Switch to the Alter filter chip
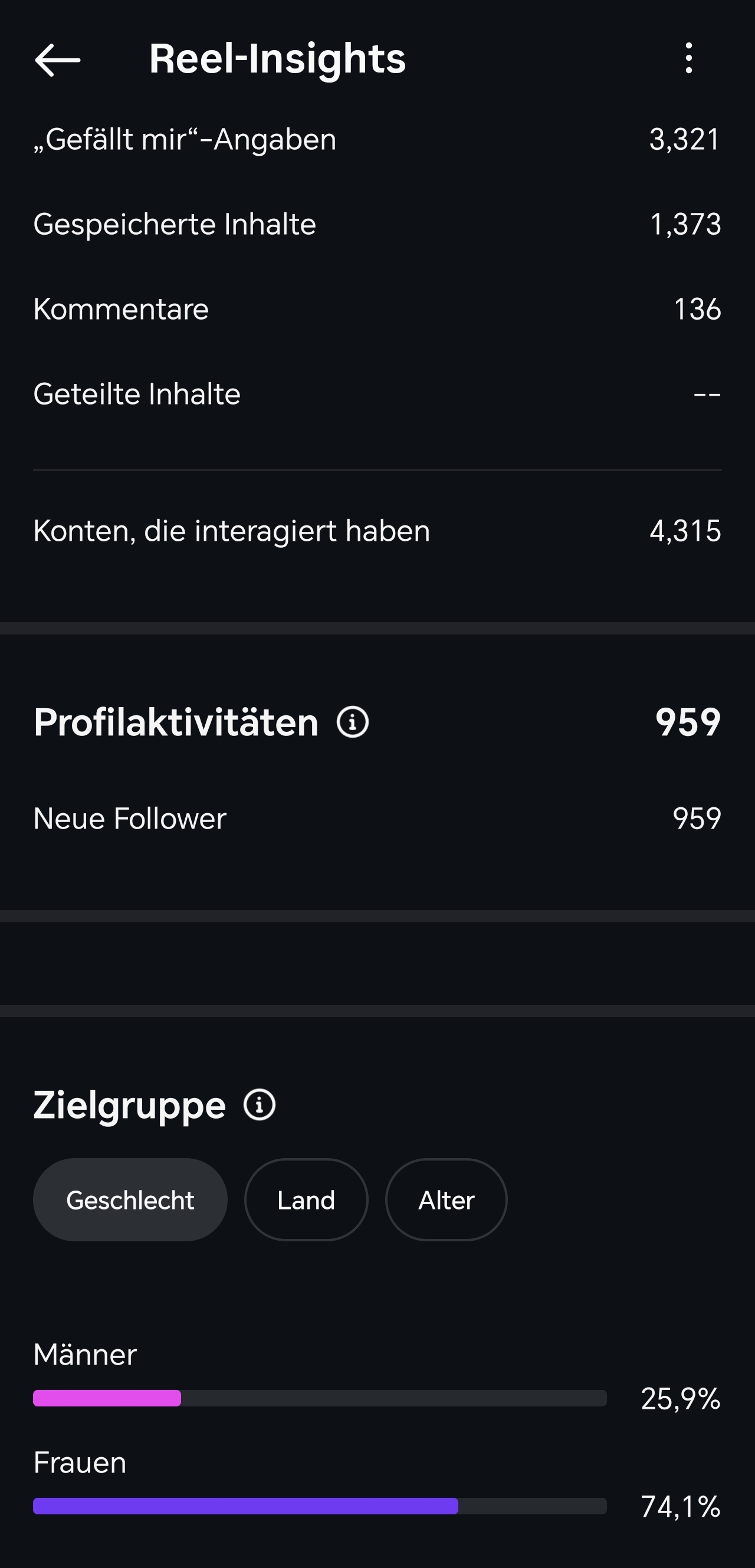755x1568 pixels. [447, 1200]
